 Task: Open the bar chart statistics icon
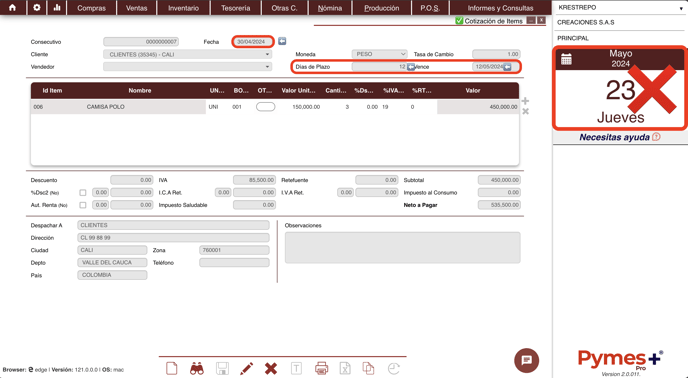(57, 7)
